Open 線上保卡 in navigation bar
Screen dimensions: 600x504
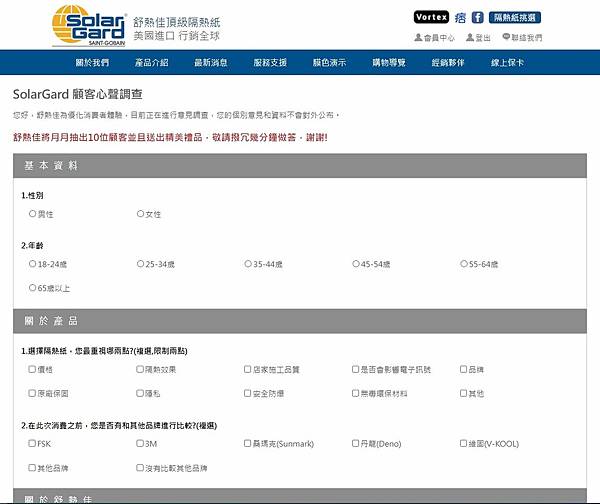coord(507,62)
